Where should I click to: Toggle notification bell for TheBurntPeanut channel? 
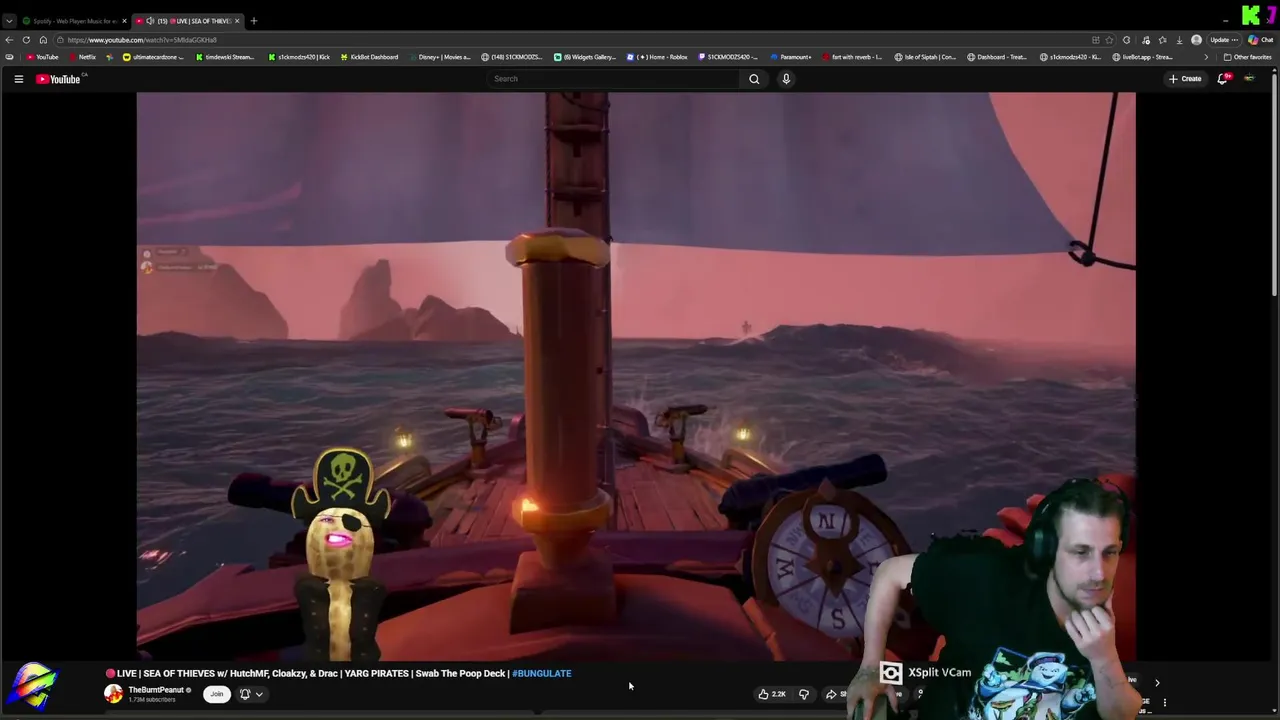click(x=245, y=694)
